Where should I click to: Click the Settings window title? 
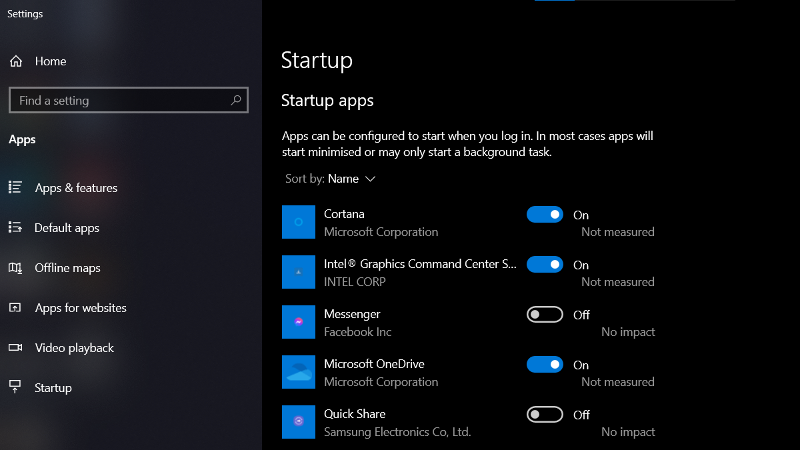click(25, 14)
